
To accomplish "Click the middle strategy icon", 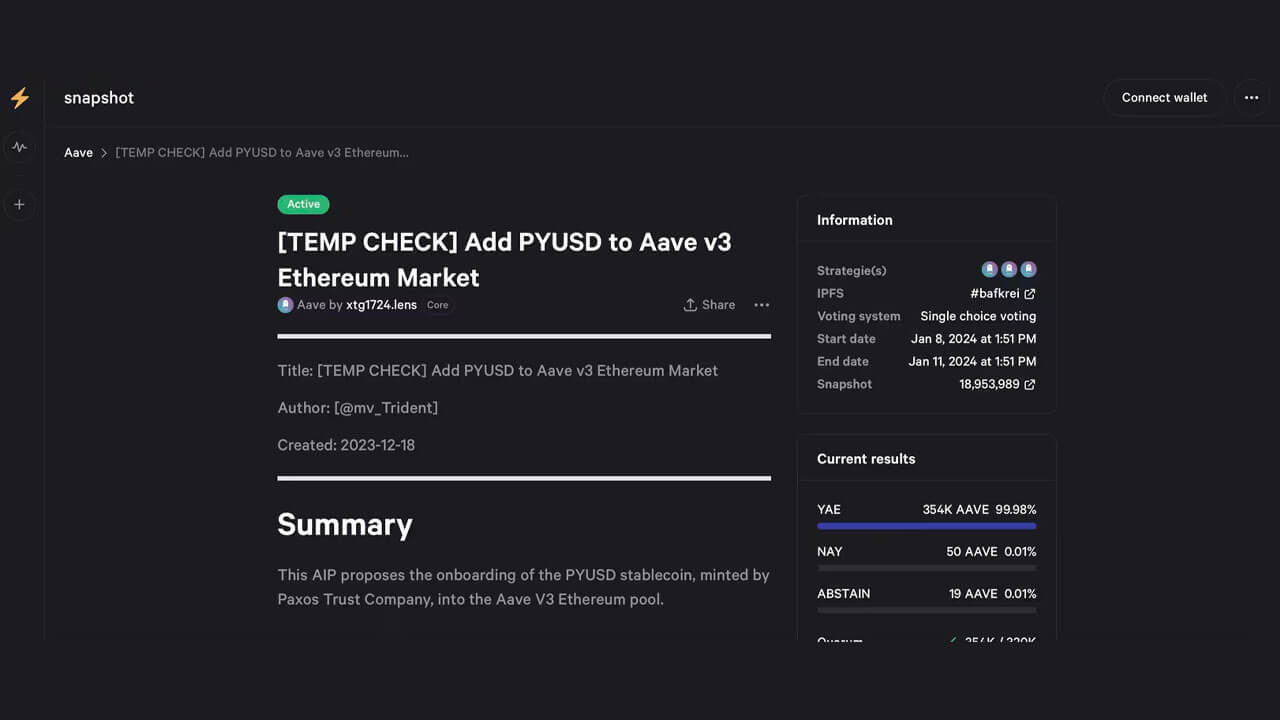I will [x=1009, y=270].
